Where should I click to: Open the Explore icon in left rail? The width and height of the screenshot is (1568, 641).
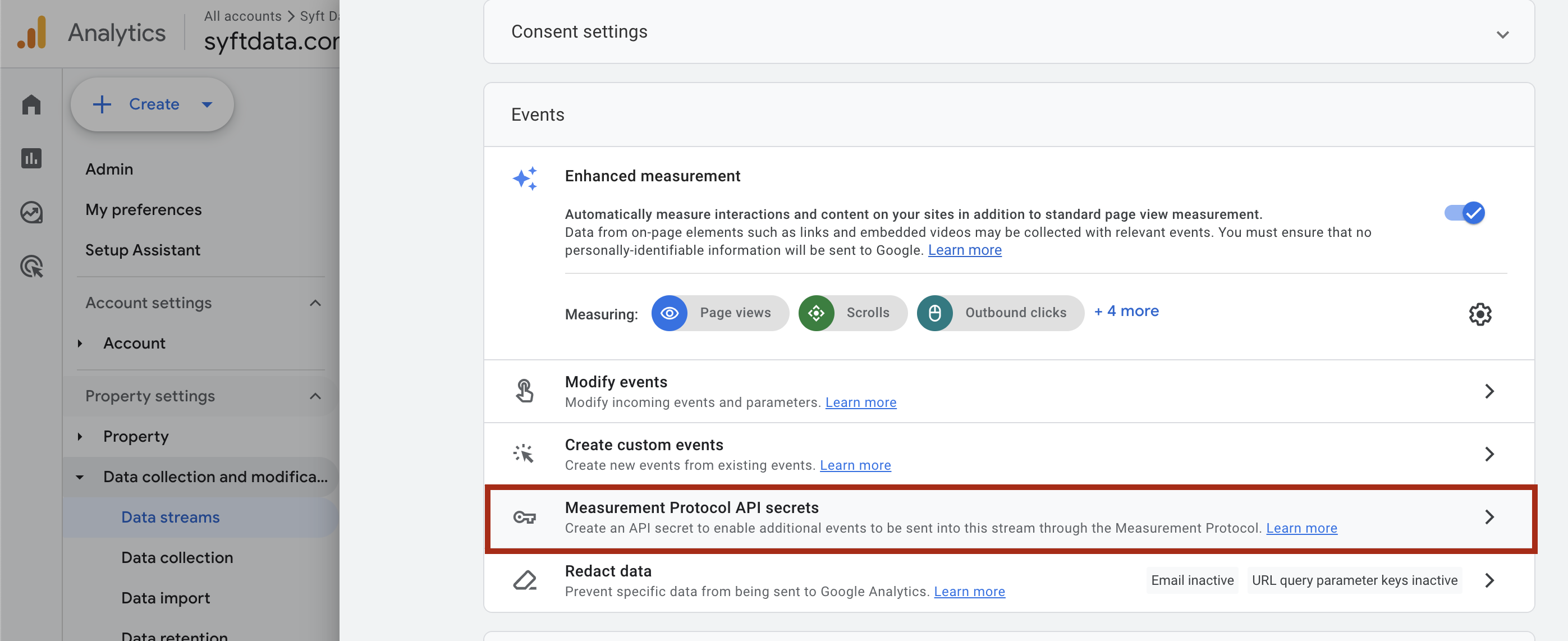point(31,212)
